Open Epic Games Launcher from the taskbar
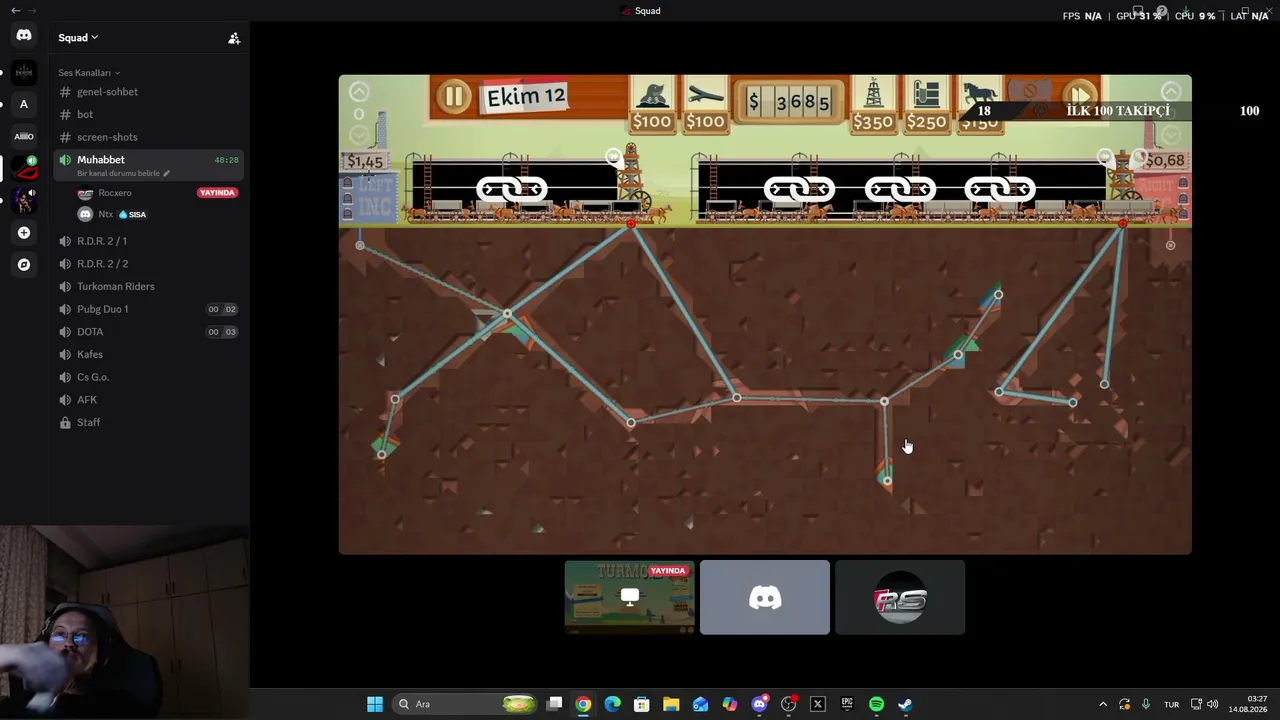1280x720 pixels. coord(847,704)
